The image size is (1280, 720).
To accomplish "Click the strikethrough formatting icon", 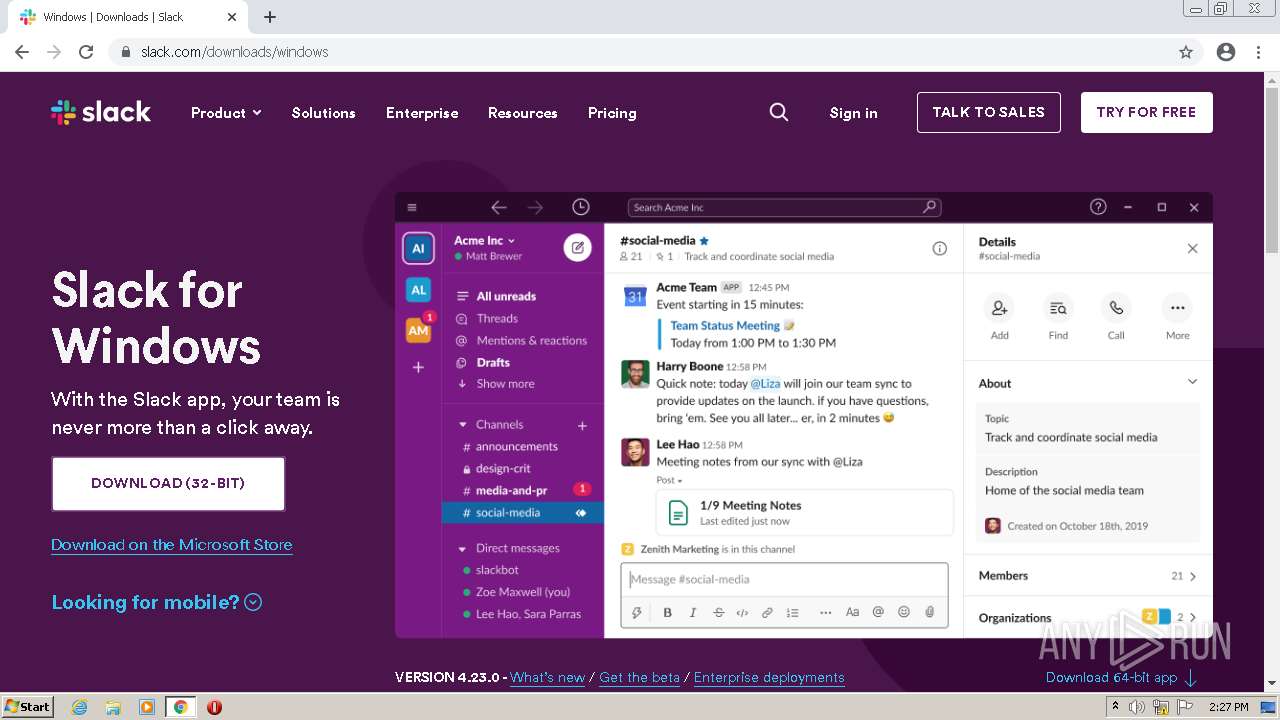I will coord(718,612).
